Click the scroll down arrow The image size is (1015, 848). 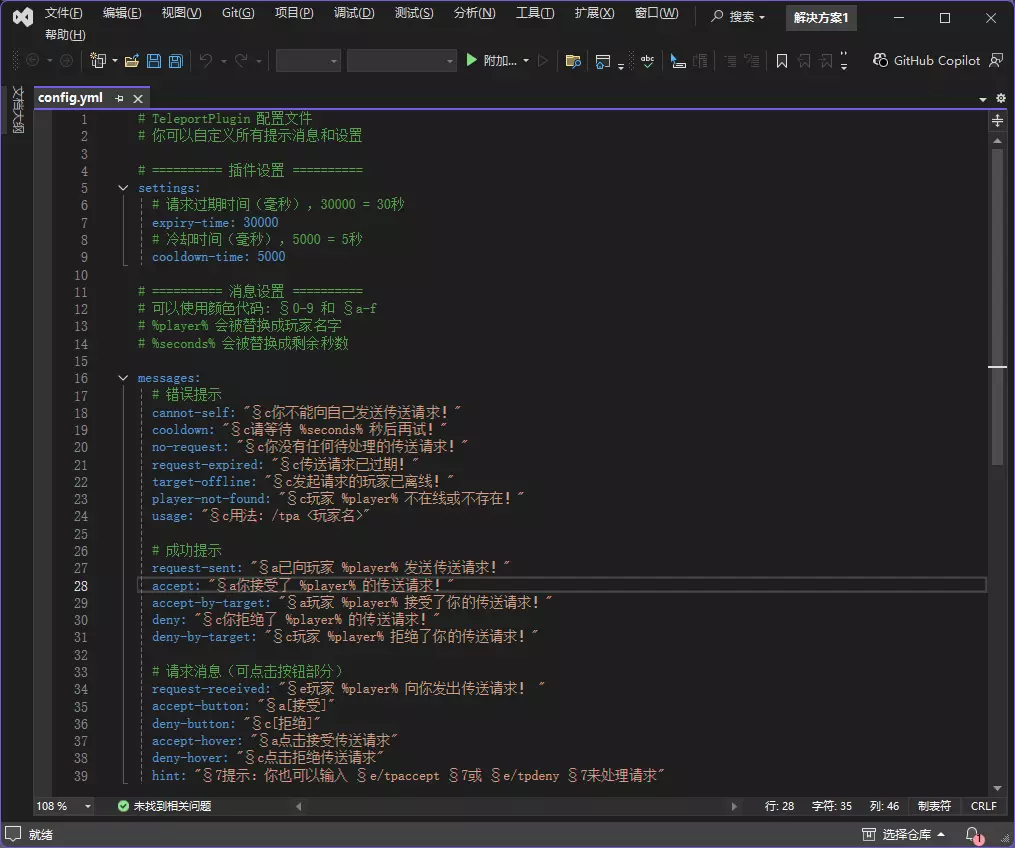(x=997, y=788)
